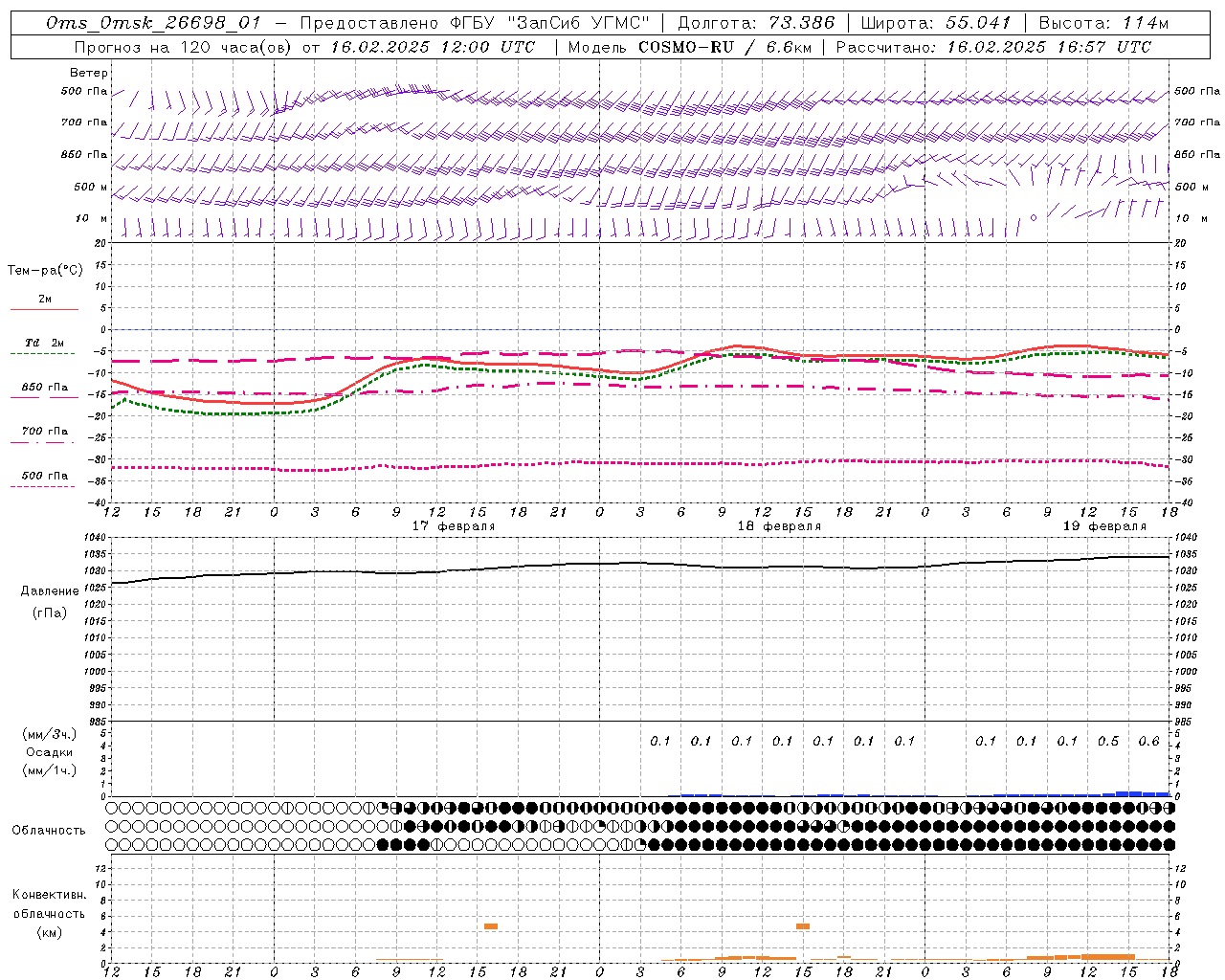This screenshot has width=1225, height=980.
Task: Click the temperature panel label 'Тем-ра(°C)'
Action: (x=45, y=271)
